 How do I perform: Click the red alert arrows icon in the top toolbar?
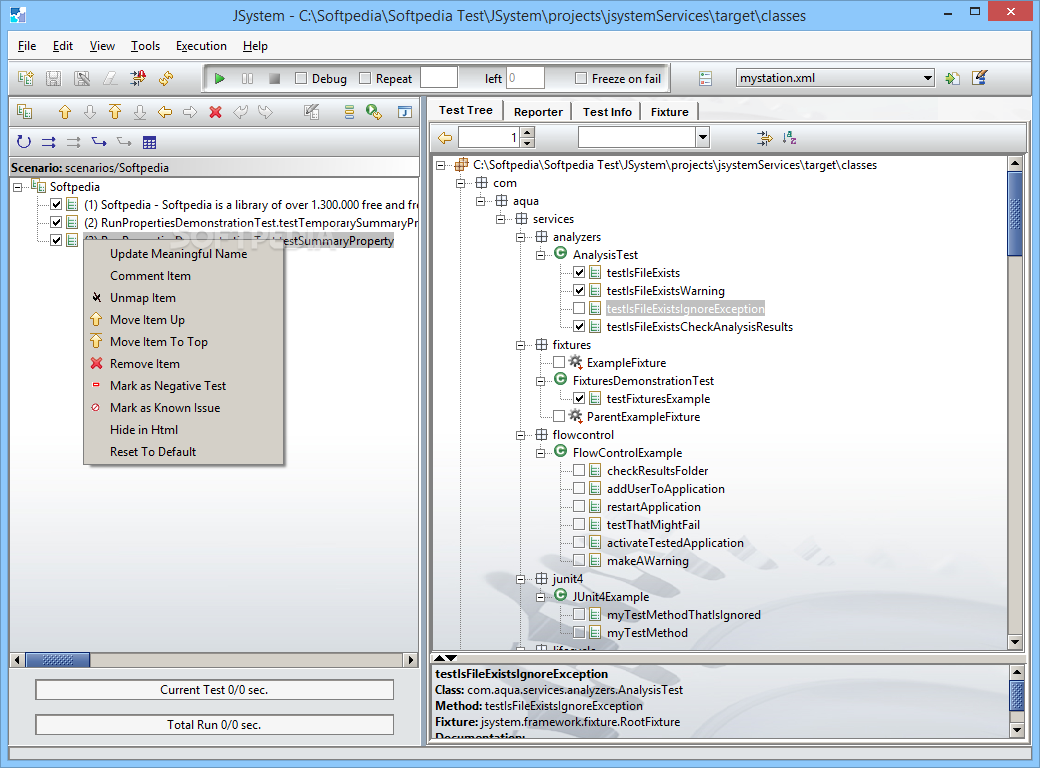138,78
